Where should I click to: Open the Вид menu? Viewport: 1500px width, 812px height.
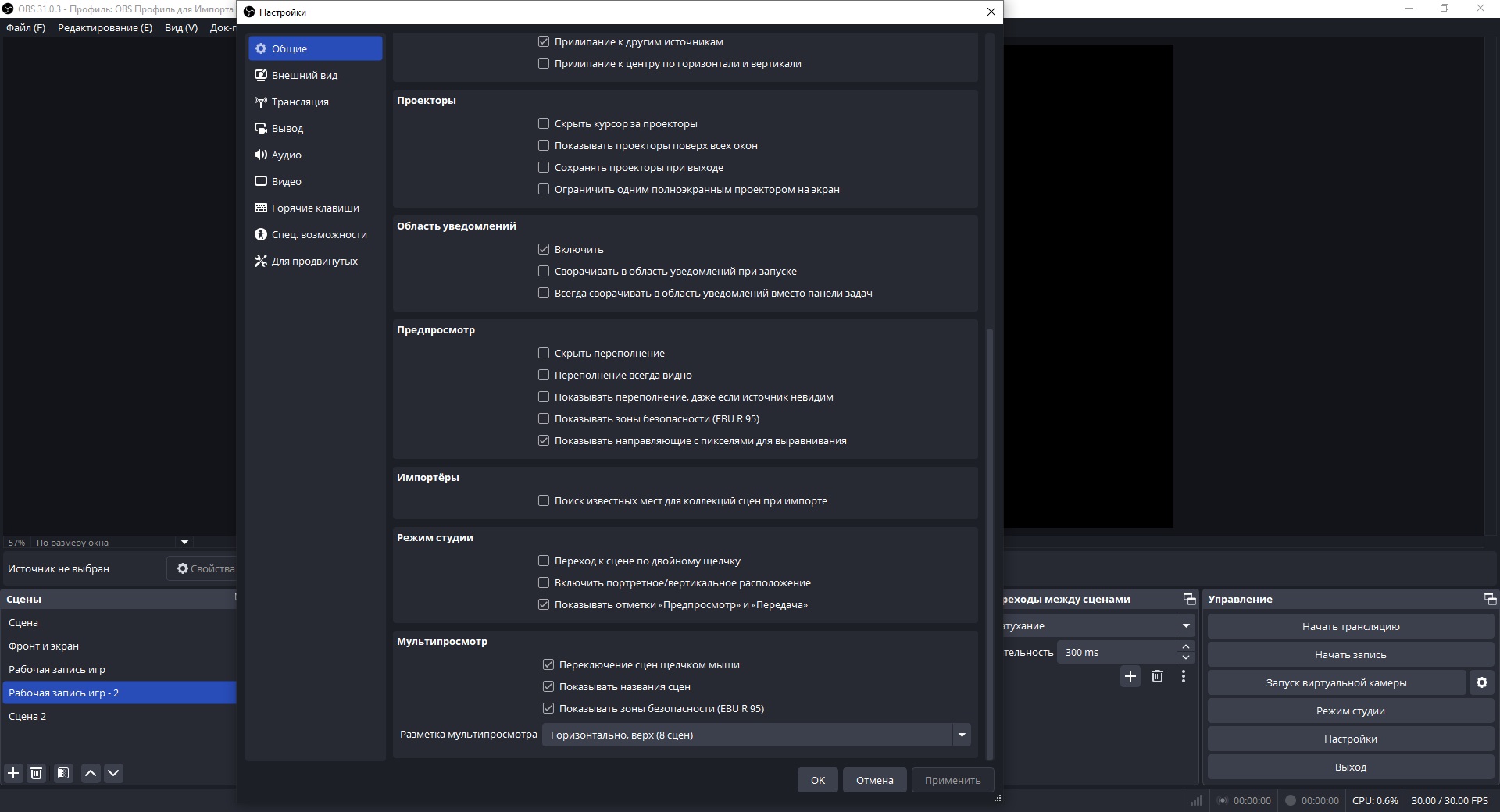coord(181,27)
